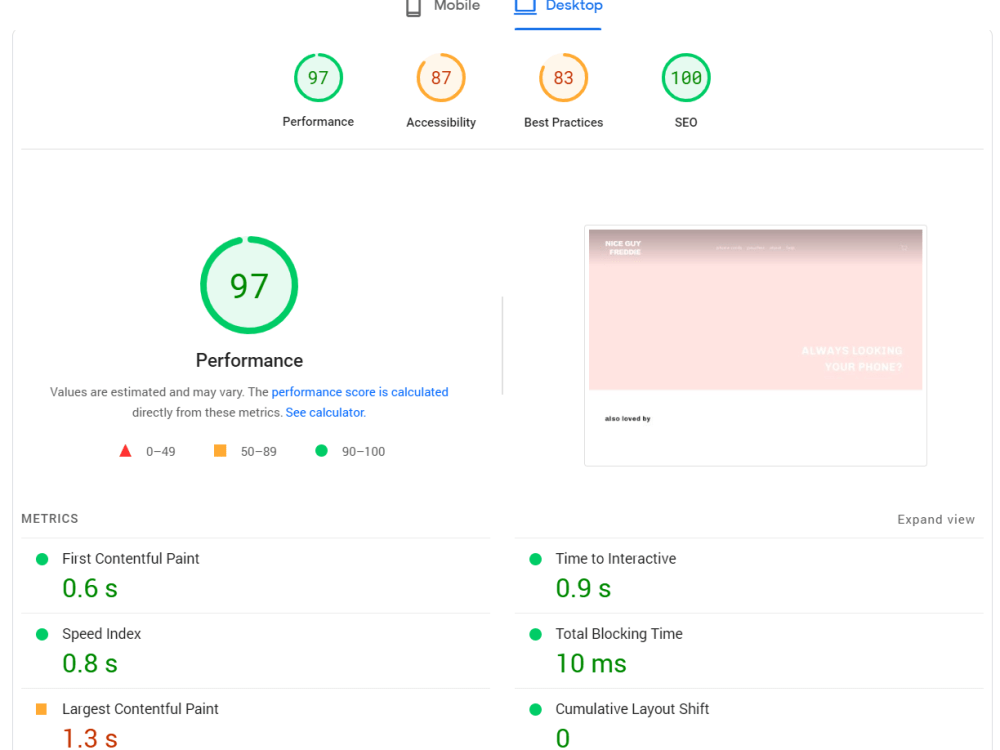Click the SEO label under the gauge
This screenshot has height=750, width=1000.
(686, 122)
